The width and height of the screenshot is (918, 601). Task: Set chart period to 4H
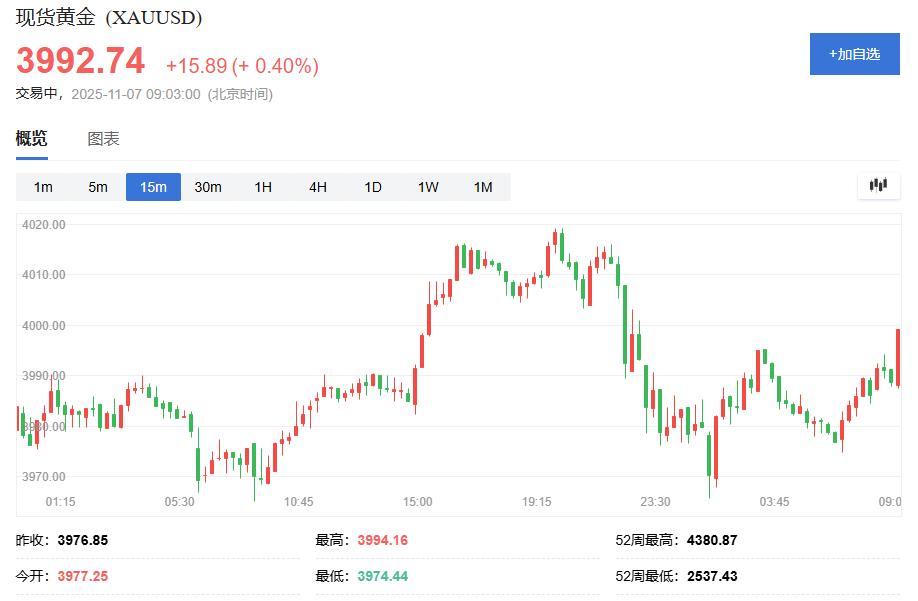coord(318,187)
